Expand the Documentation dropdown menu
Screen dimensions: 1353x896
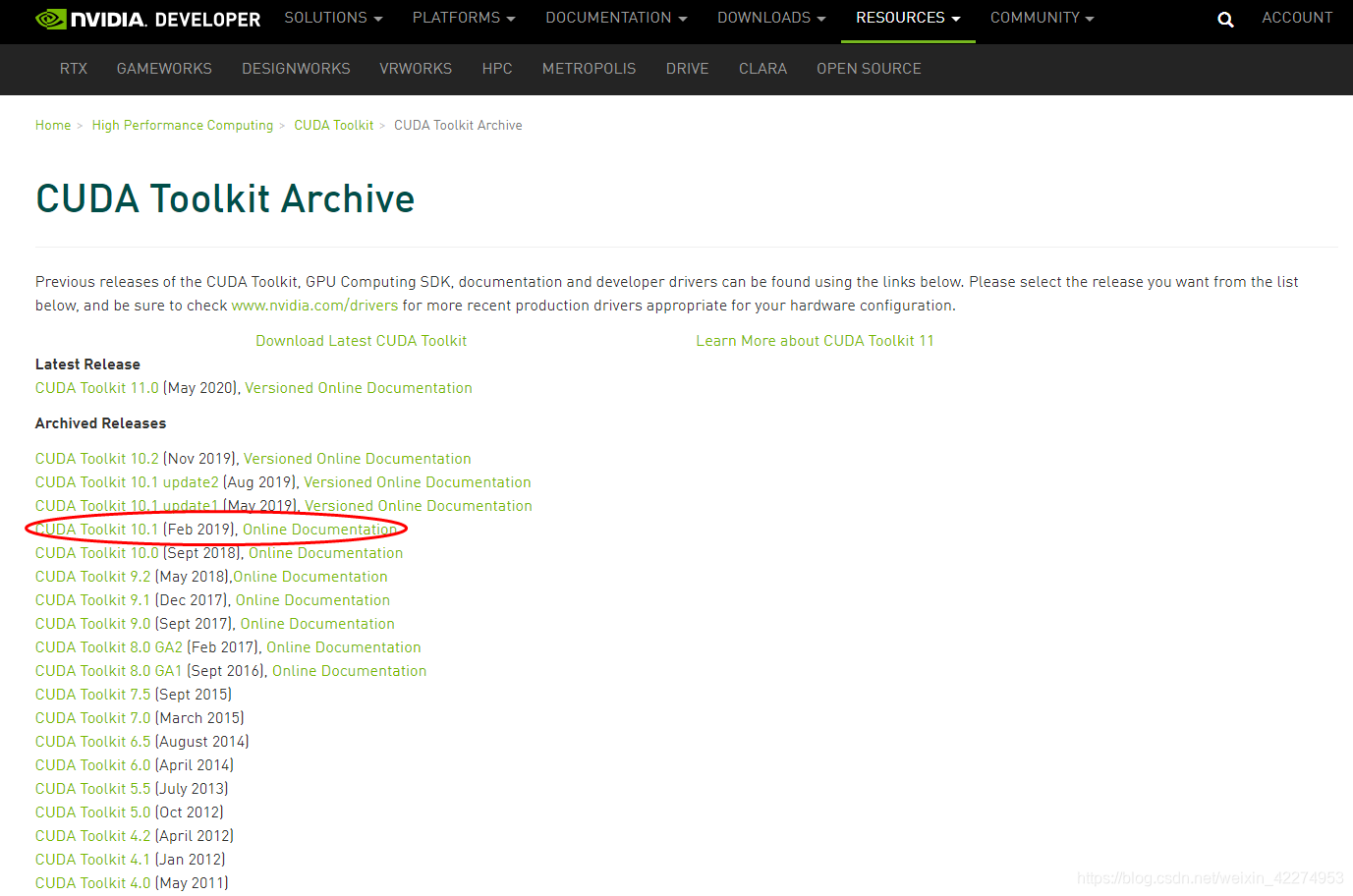616,18
